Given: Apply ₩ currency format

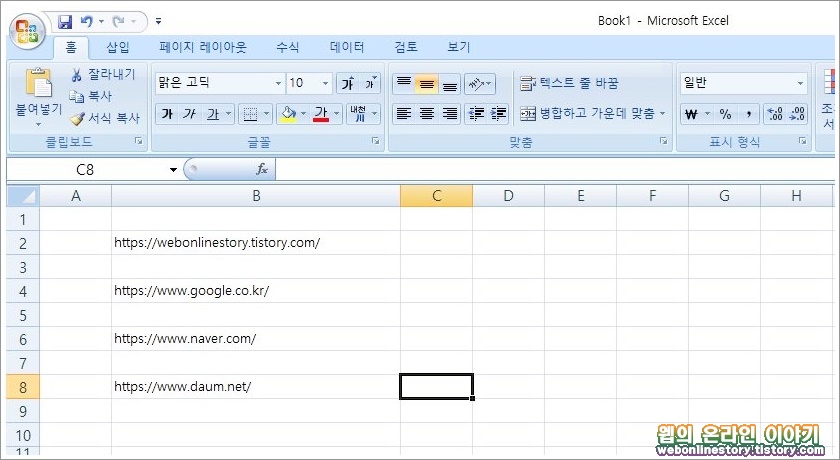Looking at the screenshot, I should click(x=691, y=114).
